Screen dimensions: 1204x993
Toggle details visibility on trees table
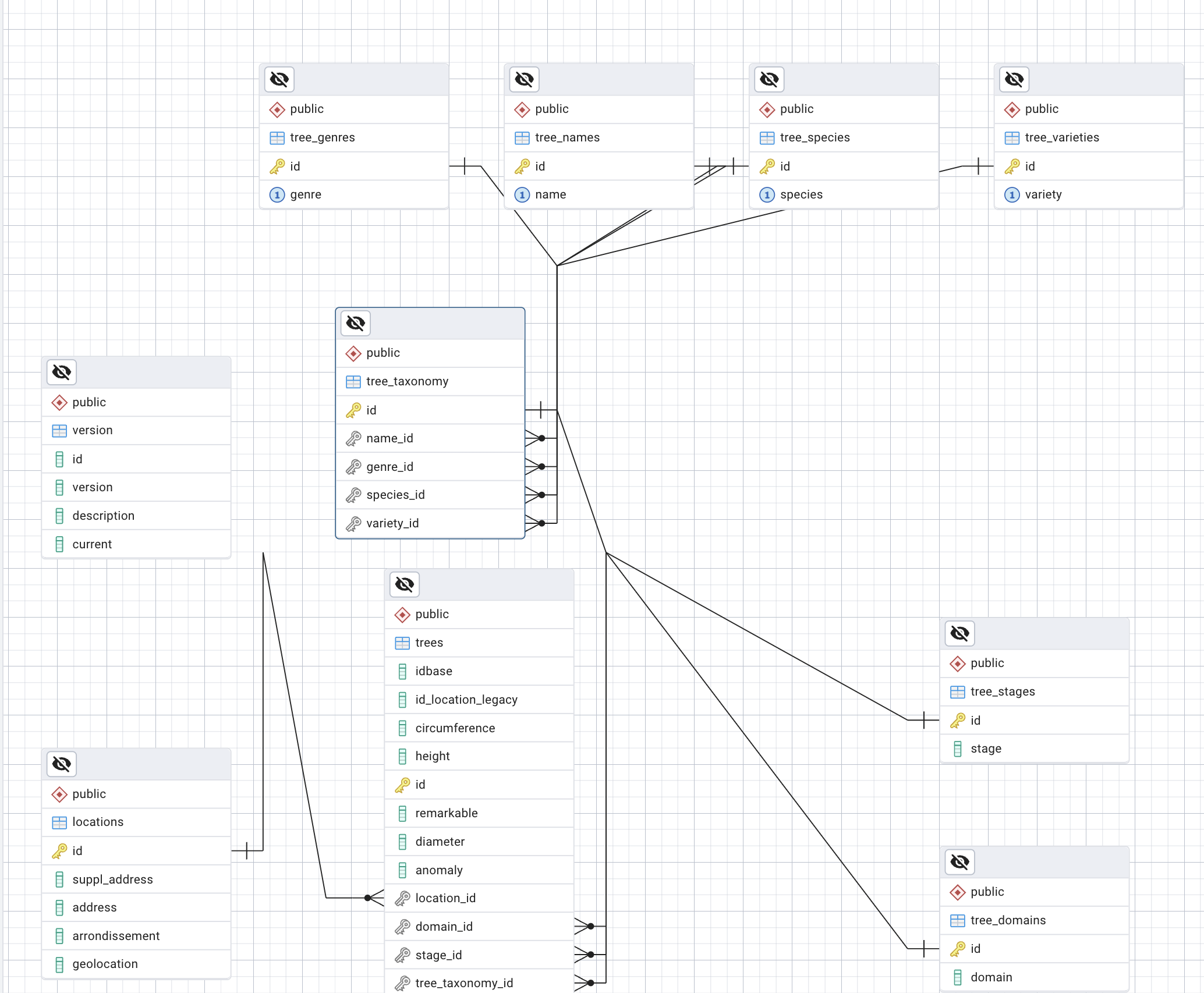point(405,584)
